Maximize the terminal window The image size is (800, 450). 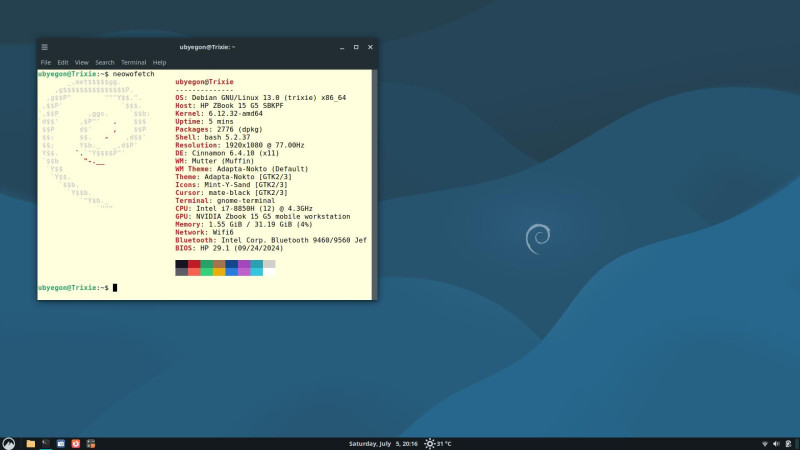point(356,47)
